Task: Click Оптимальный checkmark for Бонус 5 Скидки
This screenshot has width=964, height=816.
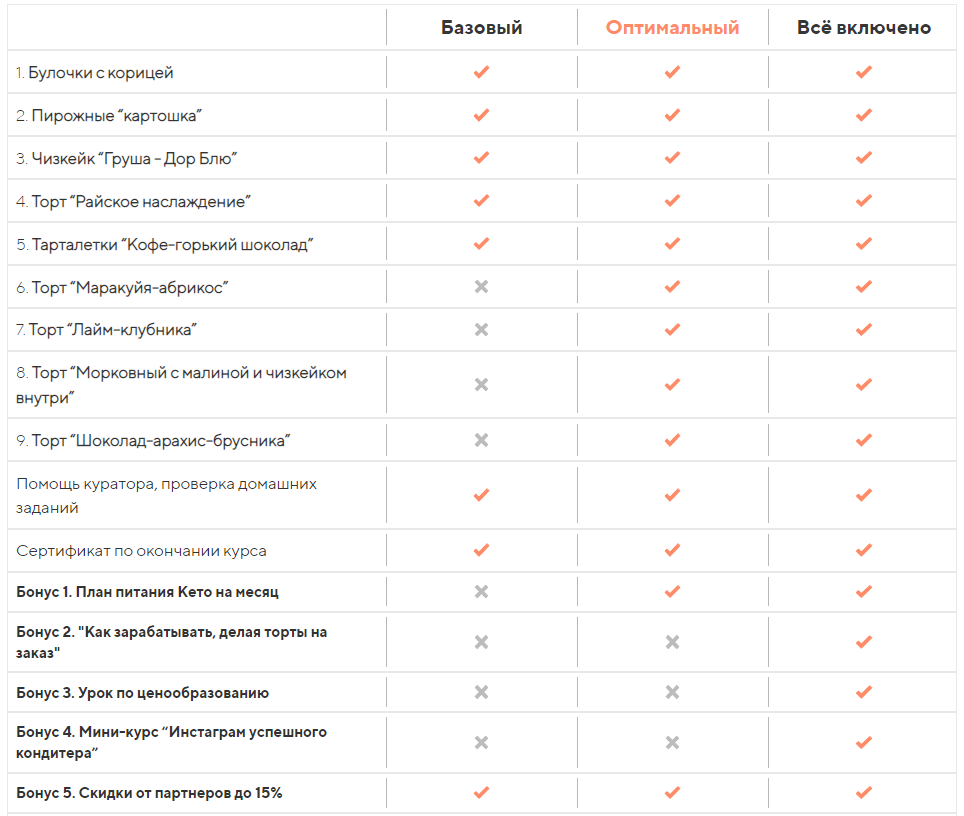Action: point(673,793)
